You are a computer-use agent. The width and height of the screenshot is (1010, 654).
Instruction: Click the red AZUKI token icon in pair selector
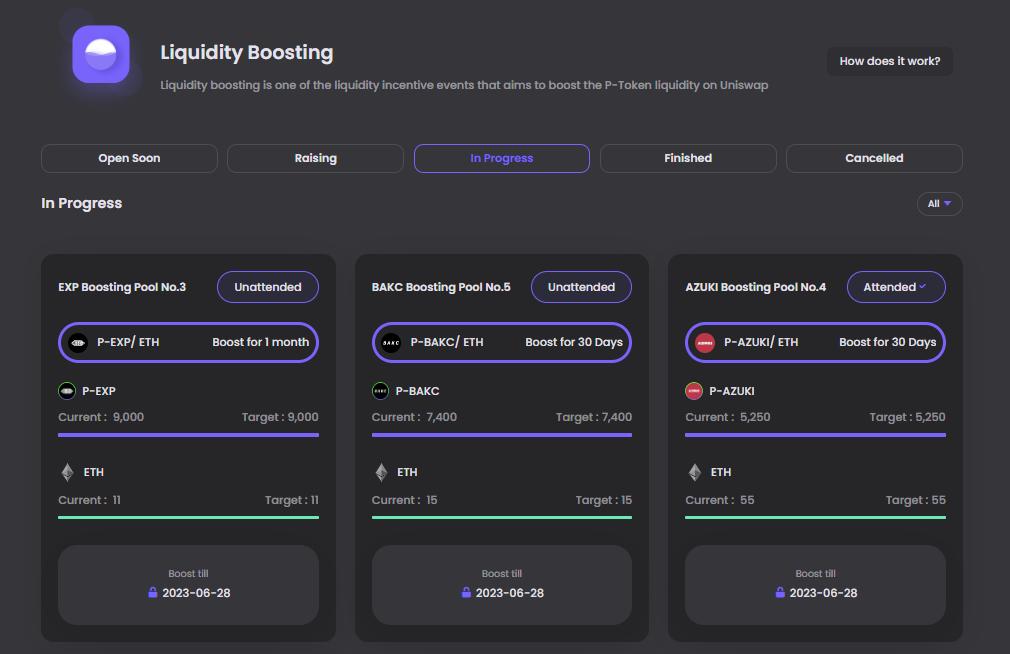(x=705, y=342)
